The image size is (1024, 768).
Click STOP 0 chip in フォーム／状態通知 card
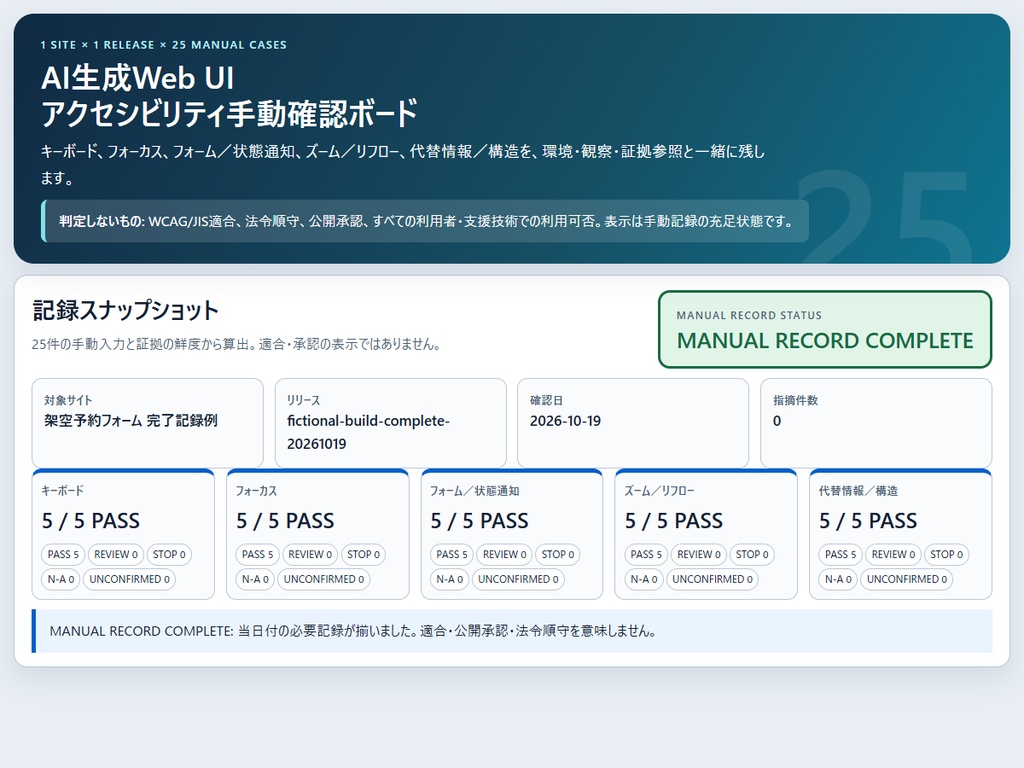coord(558,554)
